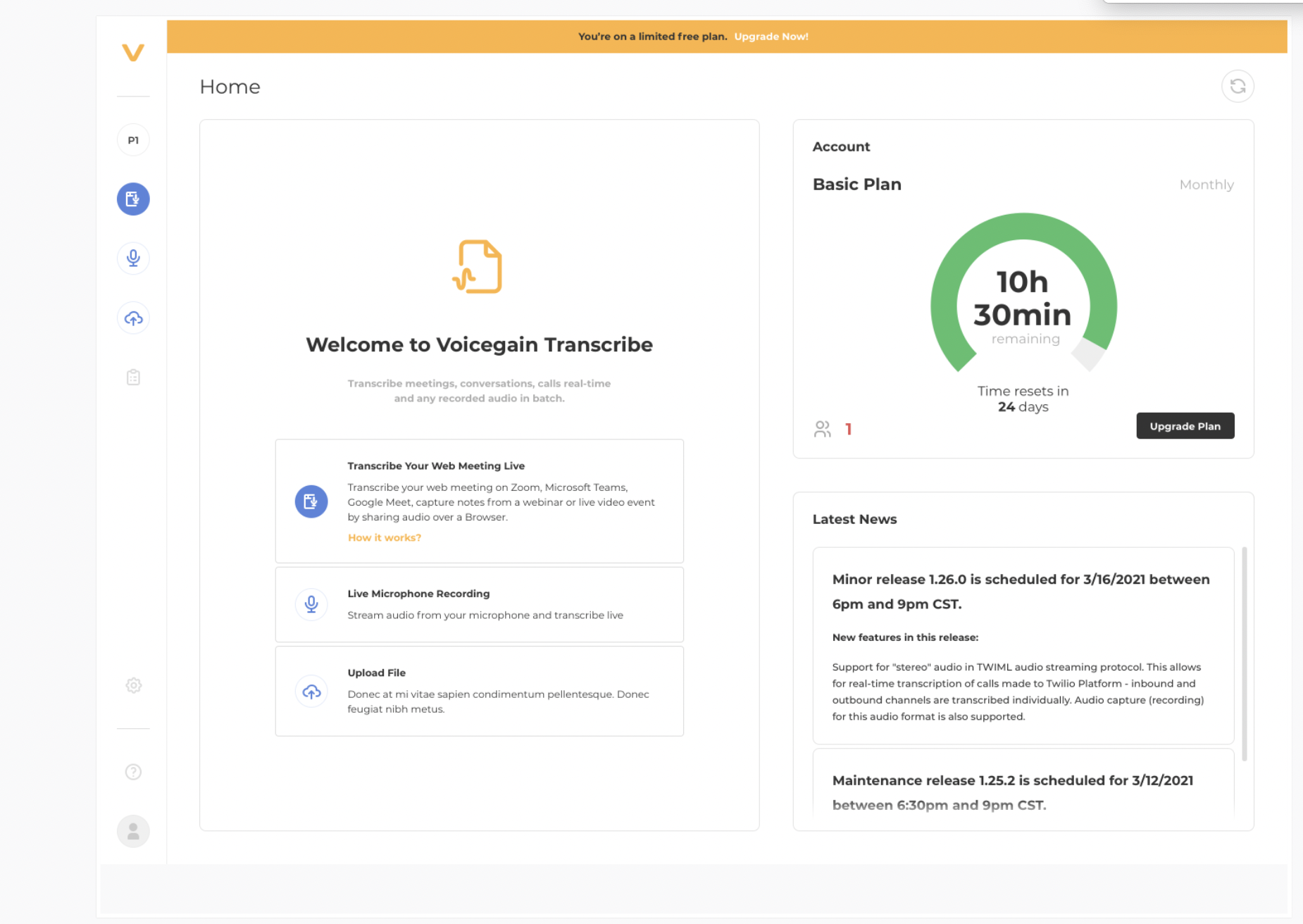Open the P1 project selector
Image resolution: width=1303 pixels, height=924 pixels.
click(133, 140)
